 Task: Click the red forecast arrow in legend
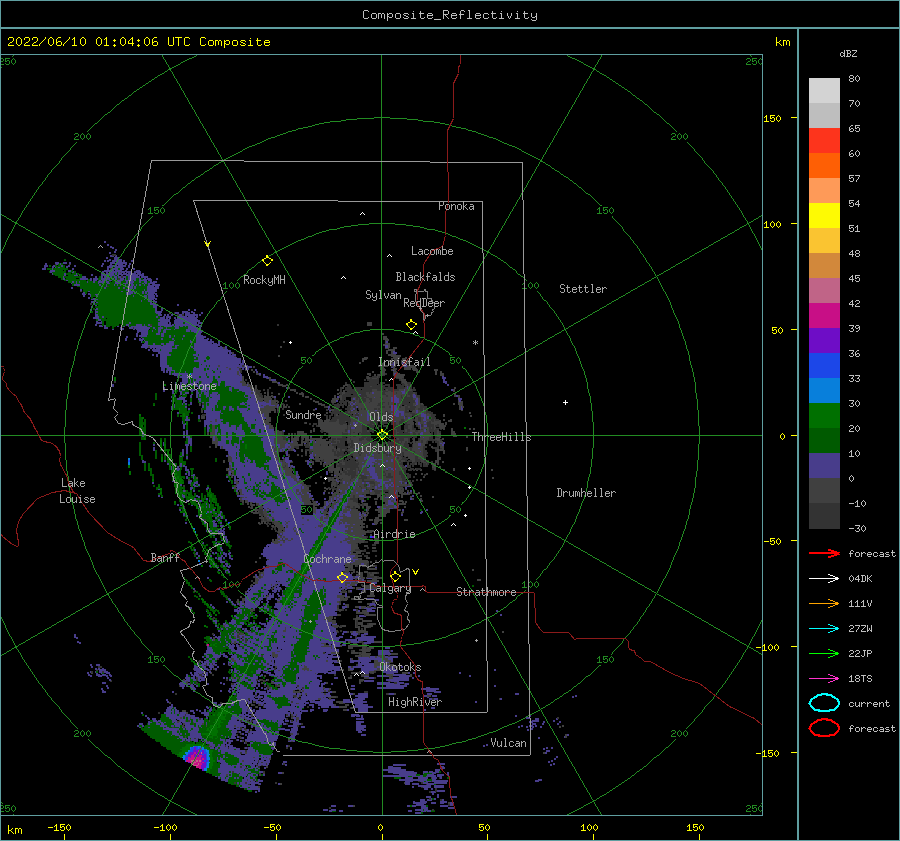[824, 553]
